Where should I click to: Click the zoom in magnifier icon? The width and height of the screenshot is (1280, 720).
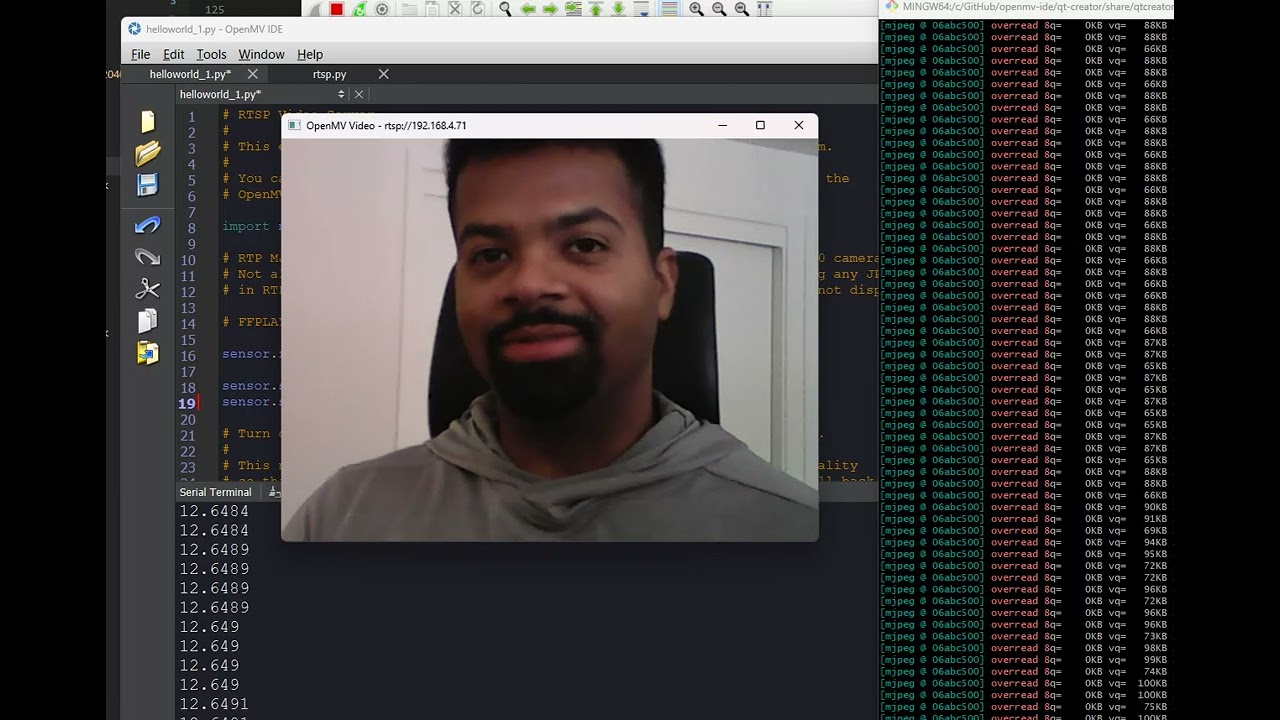(696, 9)
